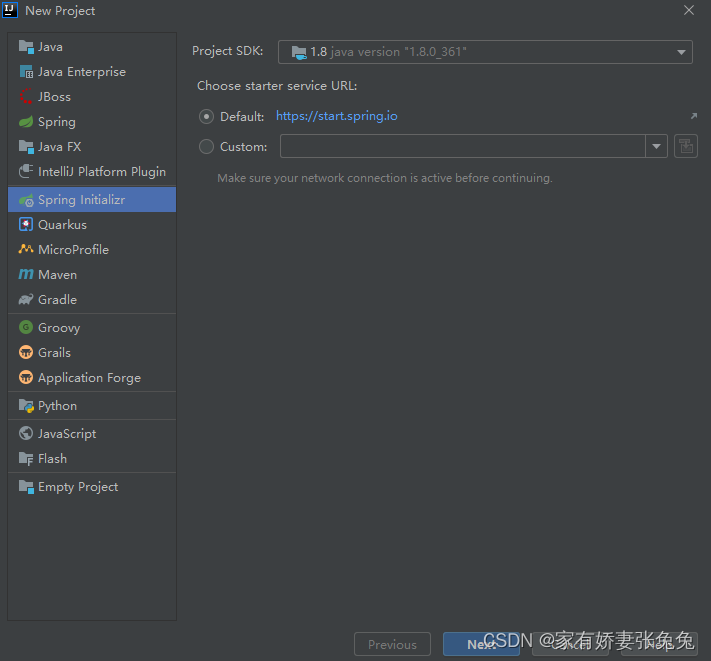711x661 pixels.
Task: Click the JavaScript globe icon
Action: 26,433
